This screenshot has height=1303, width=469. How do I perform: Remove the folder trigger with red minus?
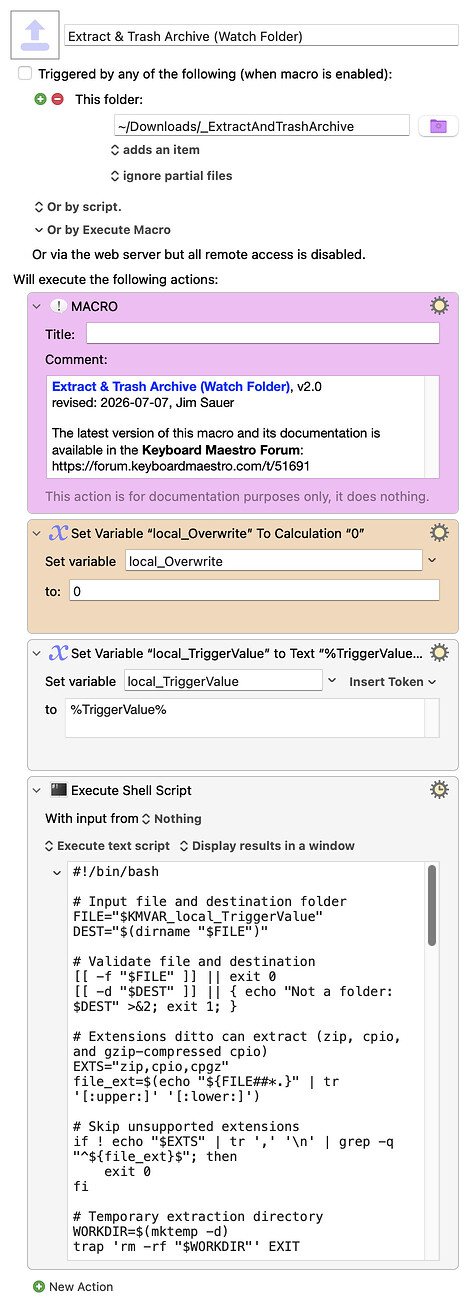[x=57, y=99]
